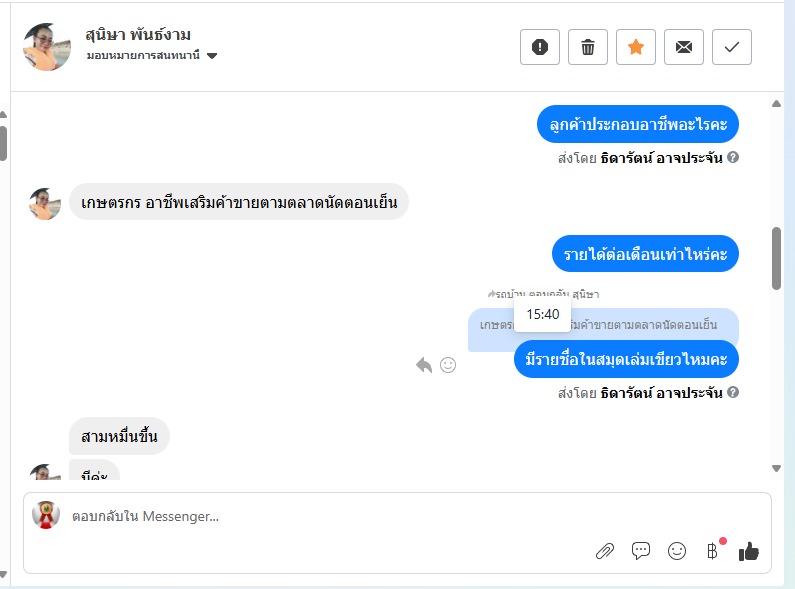Click the baht payment request icon
795x589 pixels.
tap(712, 551)
